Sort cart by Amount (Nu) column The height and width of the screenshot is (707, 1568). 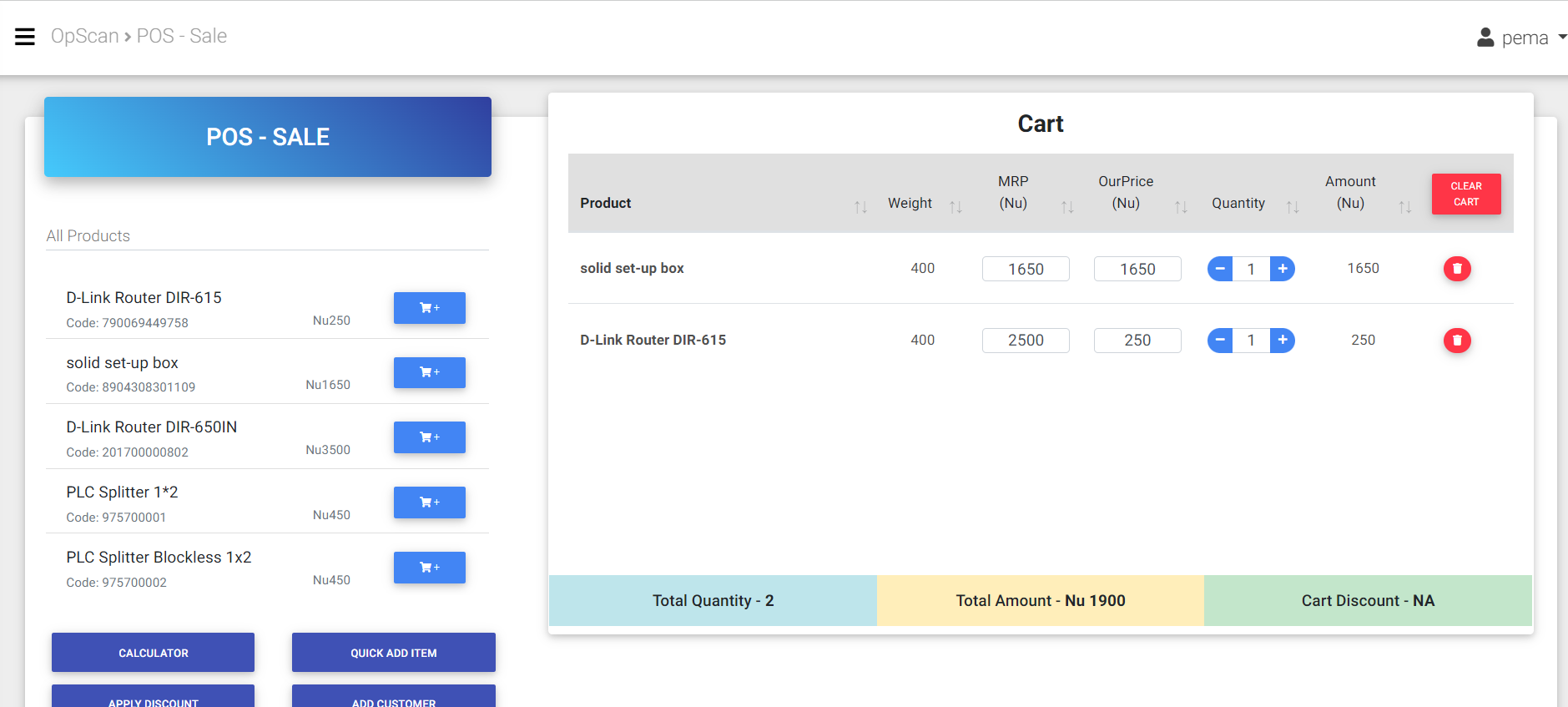click(x=1404, y=206)
